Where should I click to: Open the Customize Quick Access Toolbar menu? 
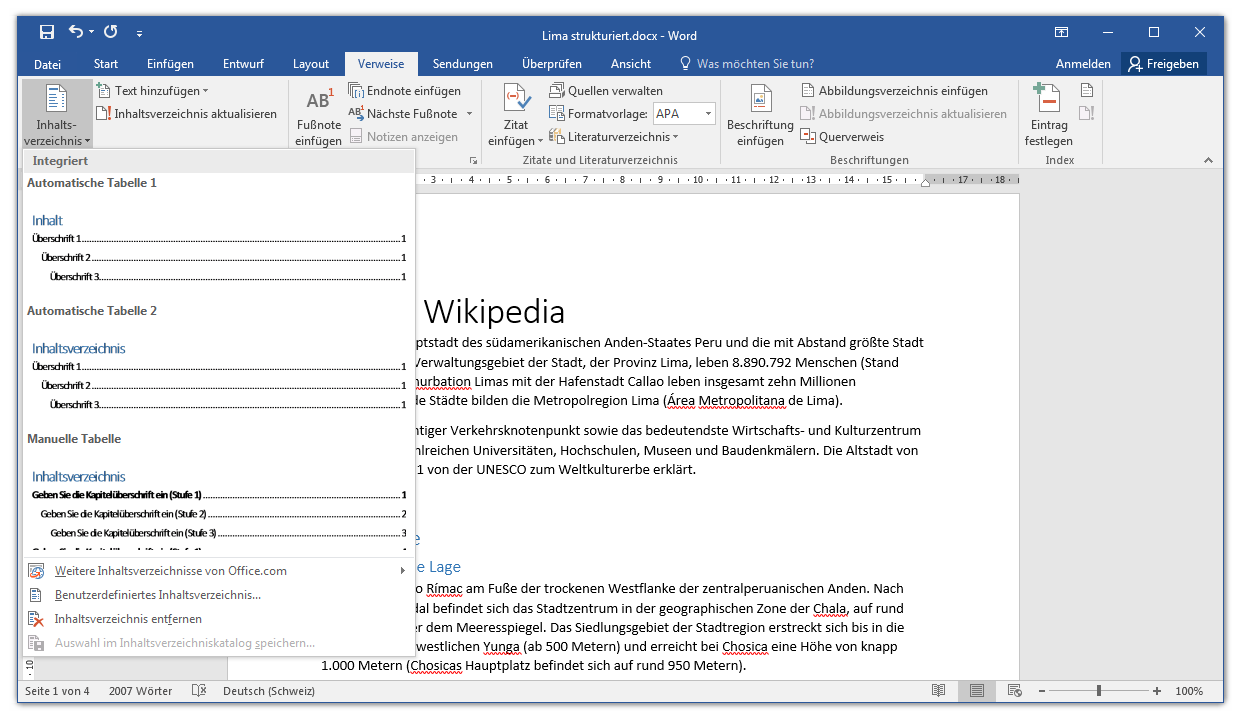point(139,34)
